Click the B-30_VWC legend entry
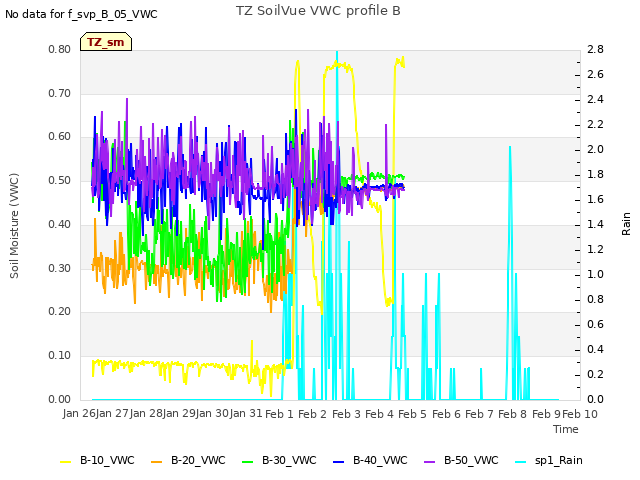 (279, 460)
